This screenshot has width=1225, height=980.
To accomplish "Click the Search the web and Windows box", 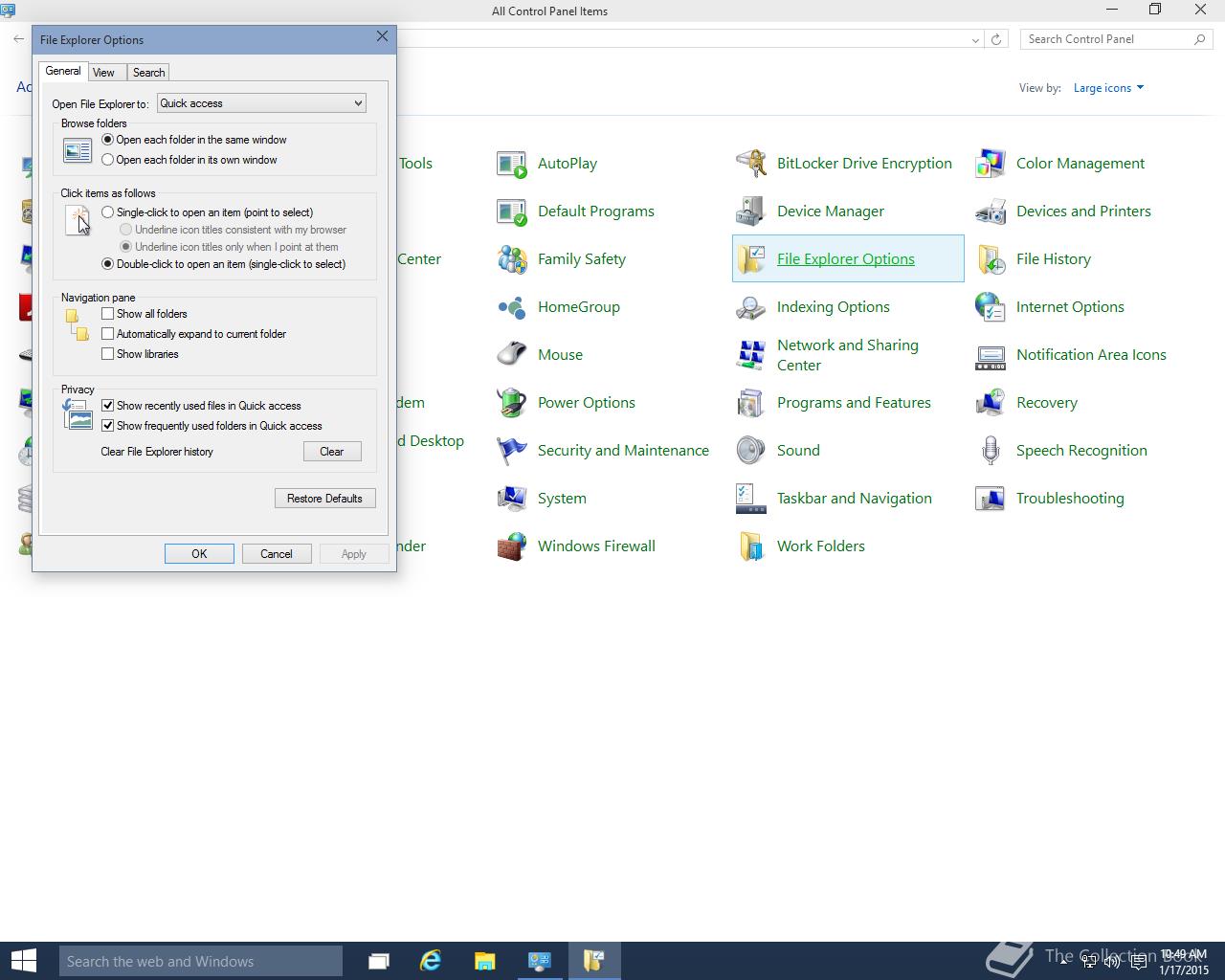I will coord(201,961).
